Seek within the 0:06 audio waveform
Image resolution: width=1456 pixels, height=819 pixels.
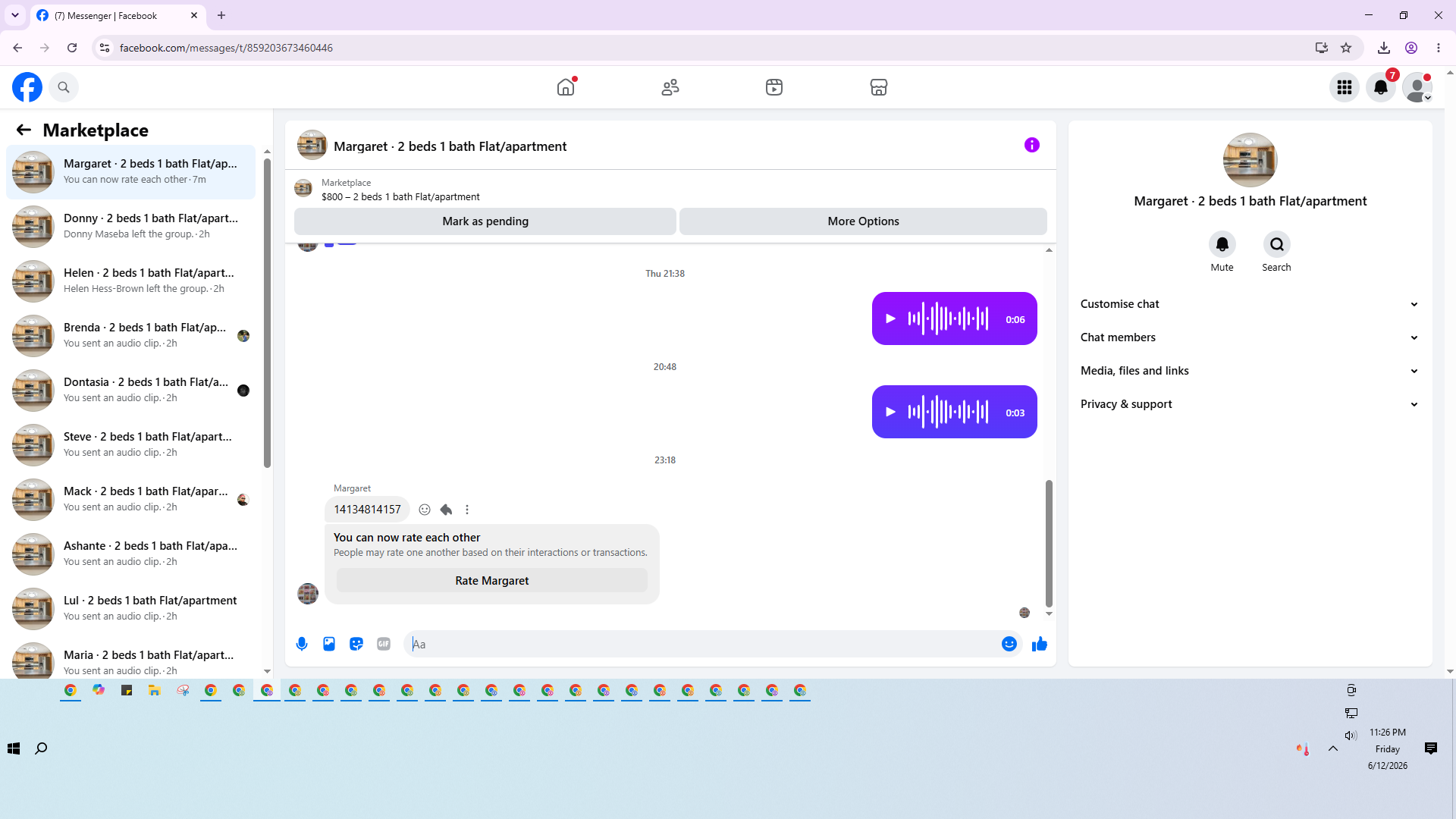click(949, 318)
